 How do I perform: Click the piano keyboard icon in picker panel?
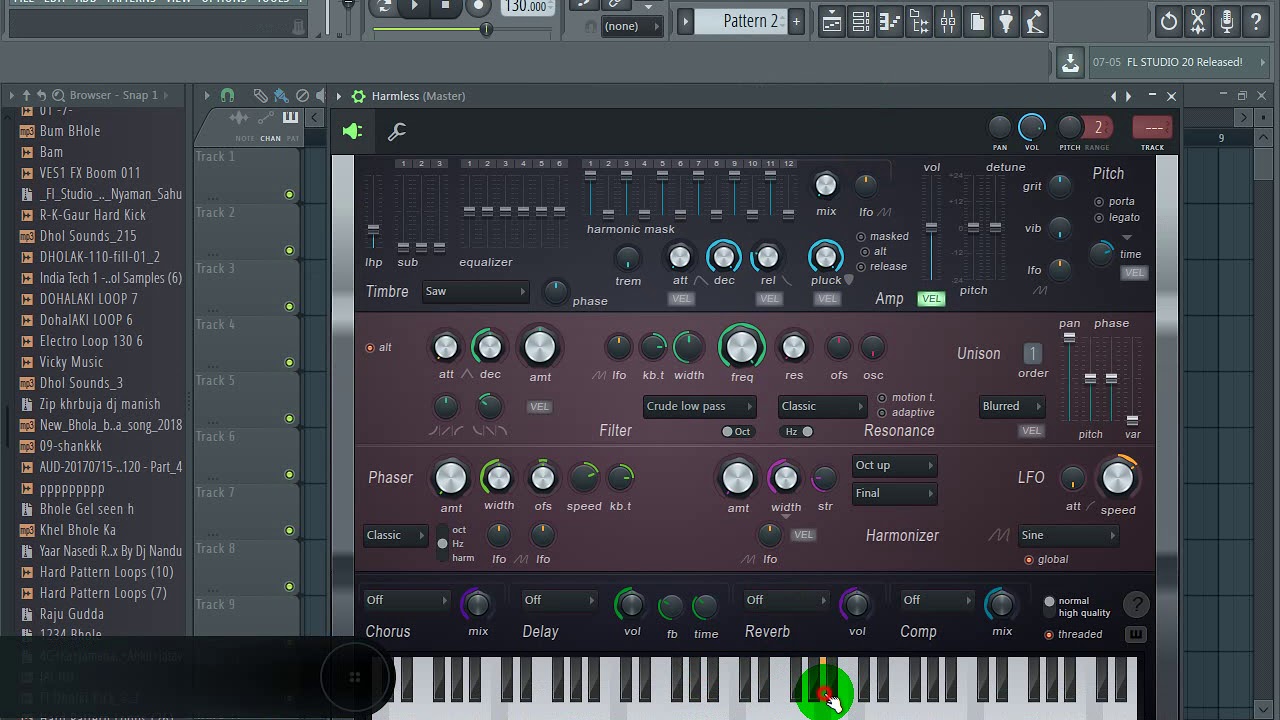(290, 118)
